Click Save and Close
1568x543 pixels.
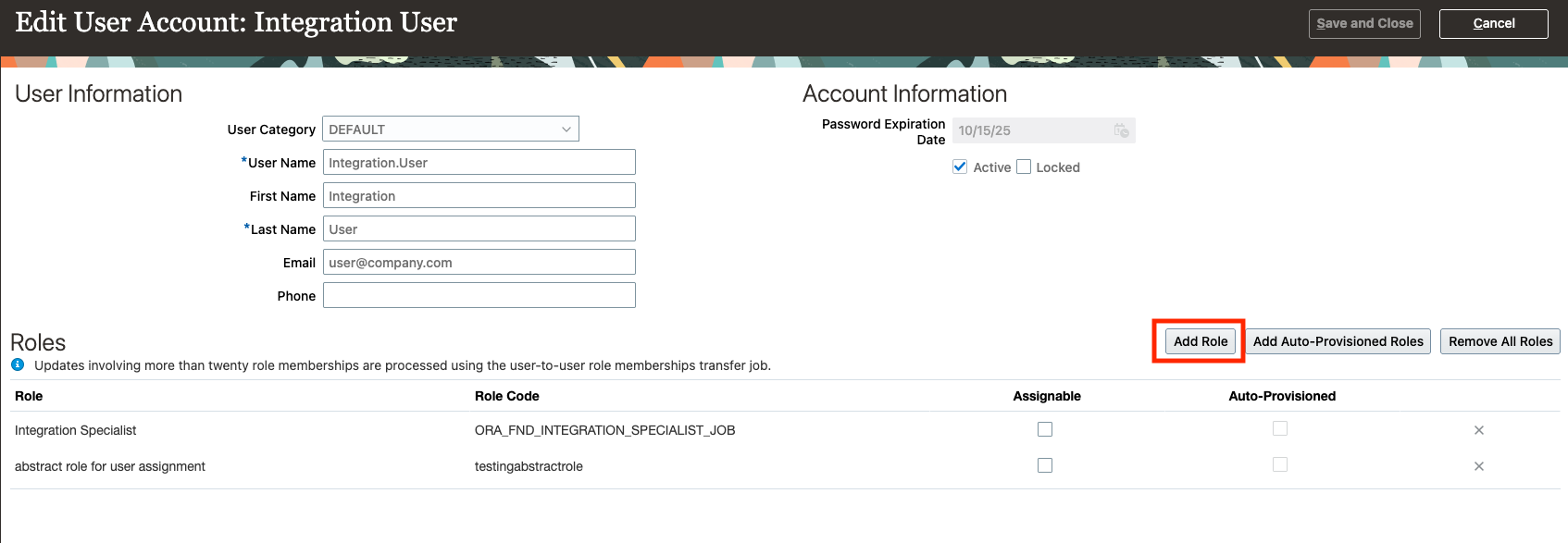1364,24
